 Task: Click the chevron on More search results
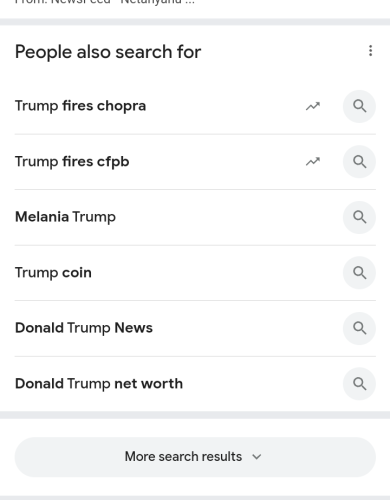[257, 457]
